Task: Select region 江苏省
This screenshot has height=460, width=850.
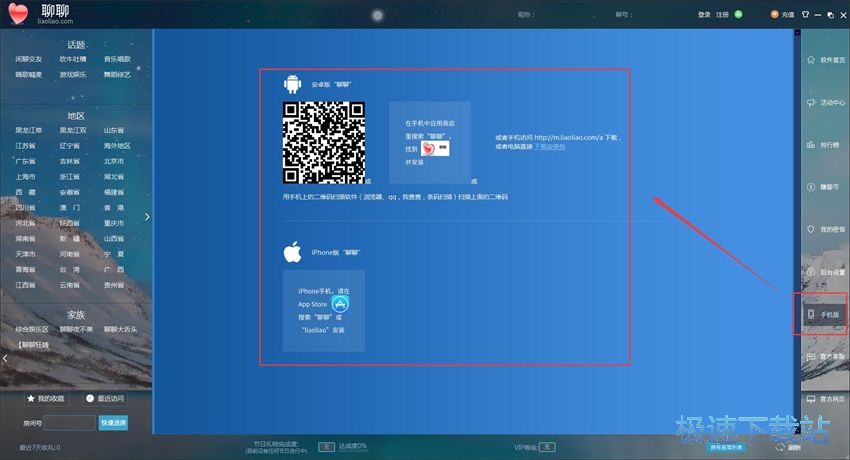Action: (x=25, y=146)
